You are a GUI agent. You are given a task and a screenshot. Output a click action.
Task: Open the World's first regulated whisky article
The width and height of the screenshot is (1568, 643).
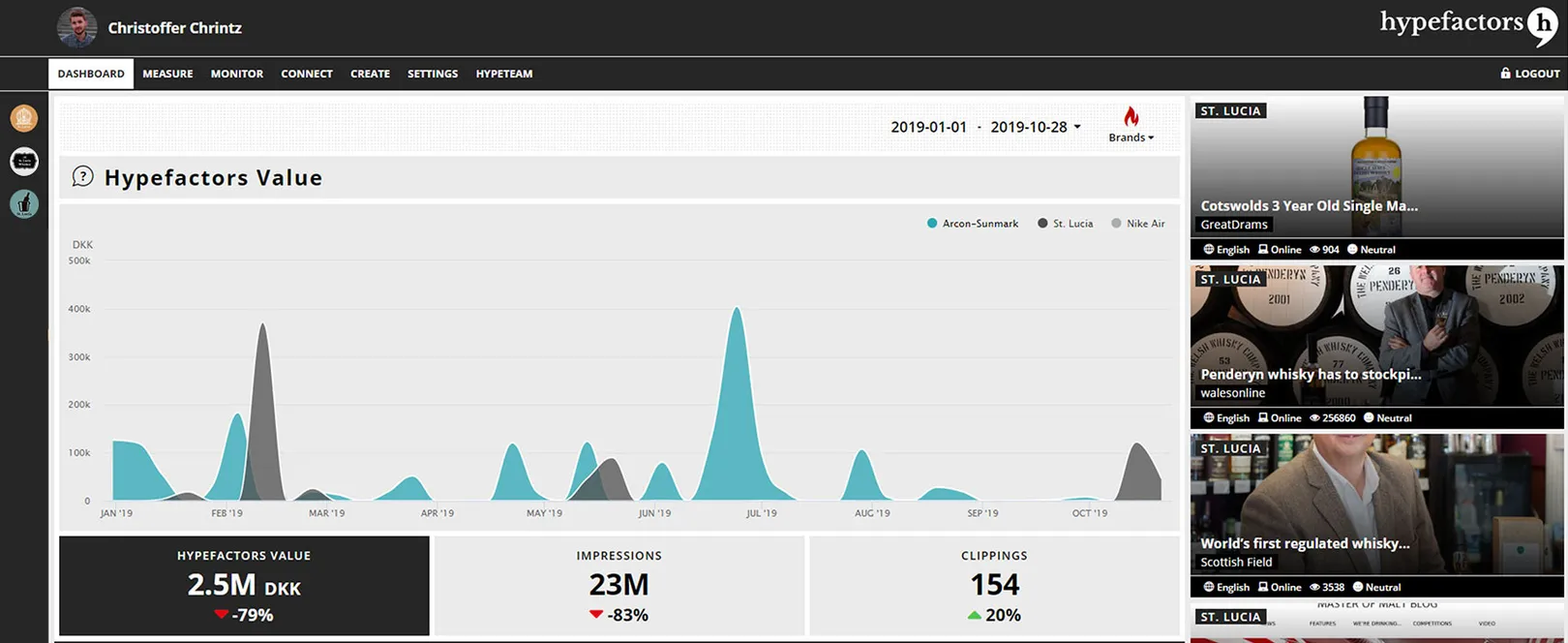click(x=1305, y=543)
